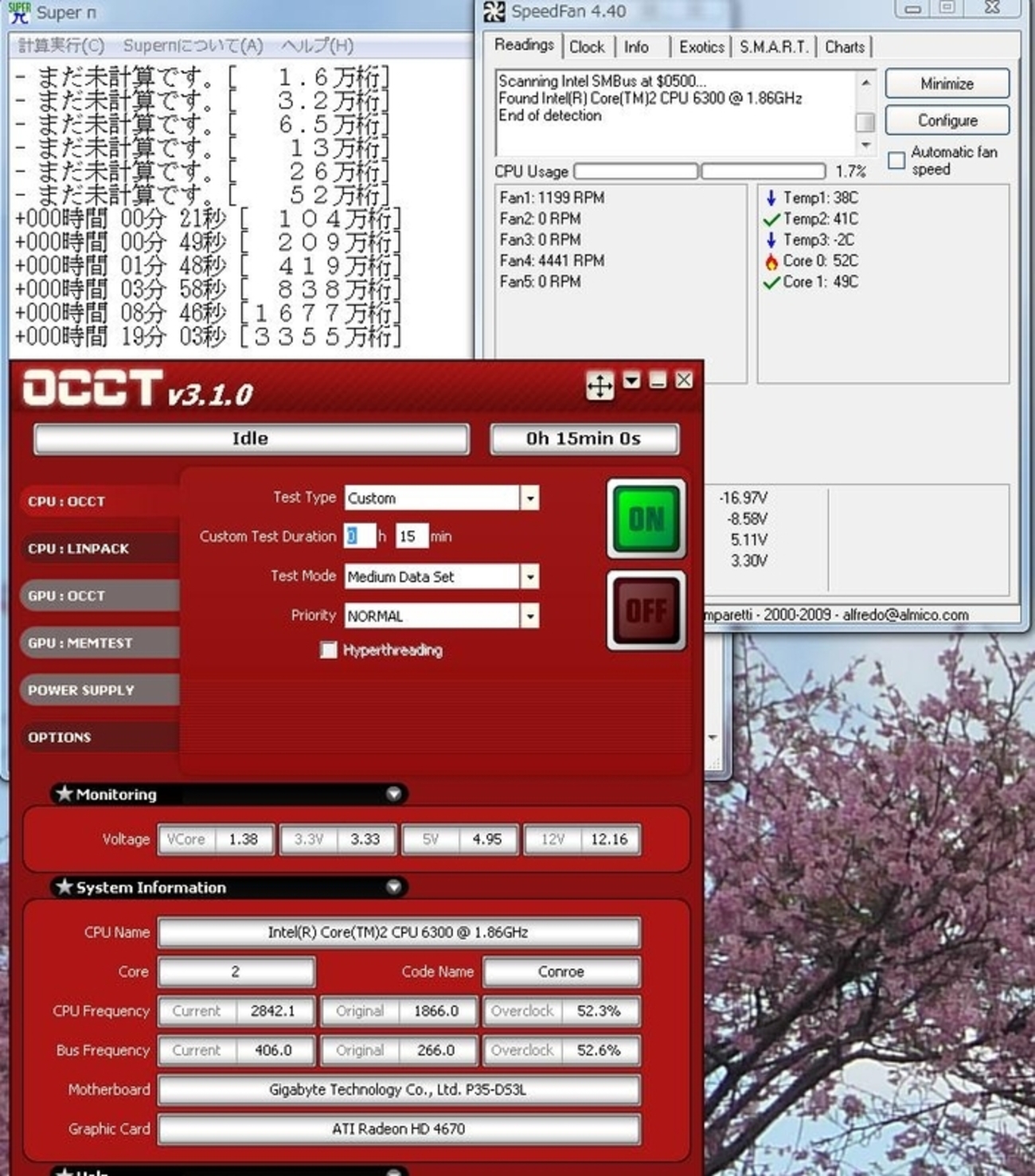This screenshot has width=1035, height=1176.
Task: Click the Monitoring section star icon
Action: tap(64, 794)
